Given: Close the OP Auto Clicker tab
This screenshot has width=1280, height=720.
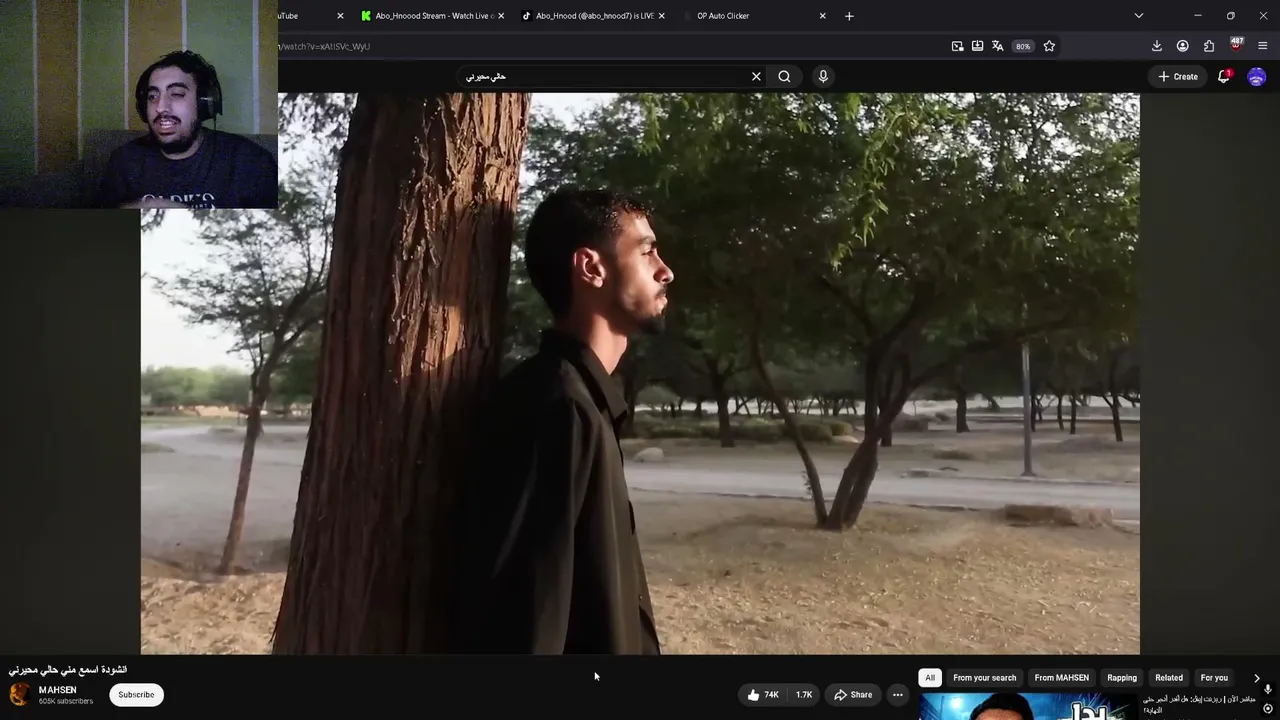Looking at the screenshot, I should coord(822,16).
